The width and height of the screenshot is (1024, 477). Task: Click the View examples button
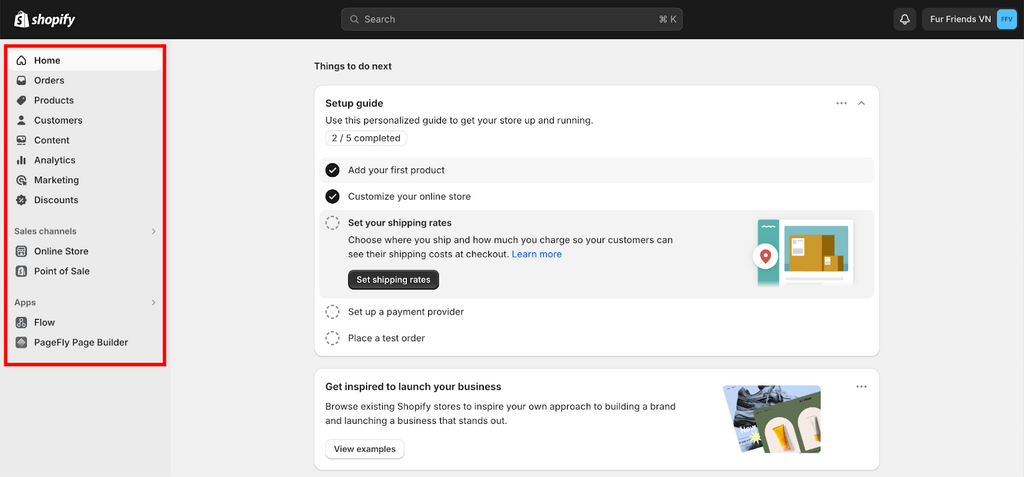click(x=364, y=449)
